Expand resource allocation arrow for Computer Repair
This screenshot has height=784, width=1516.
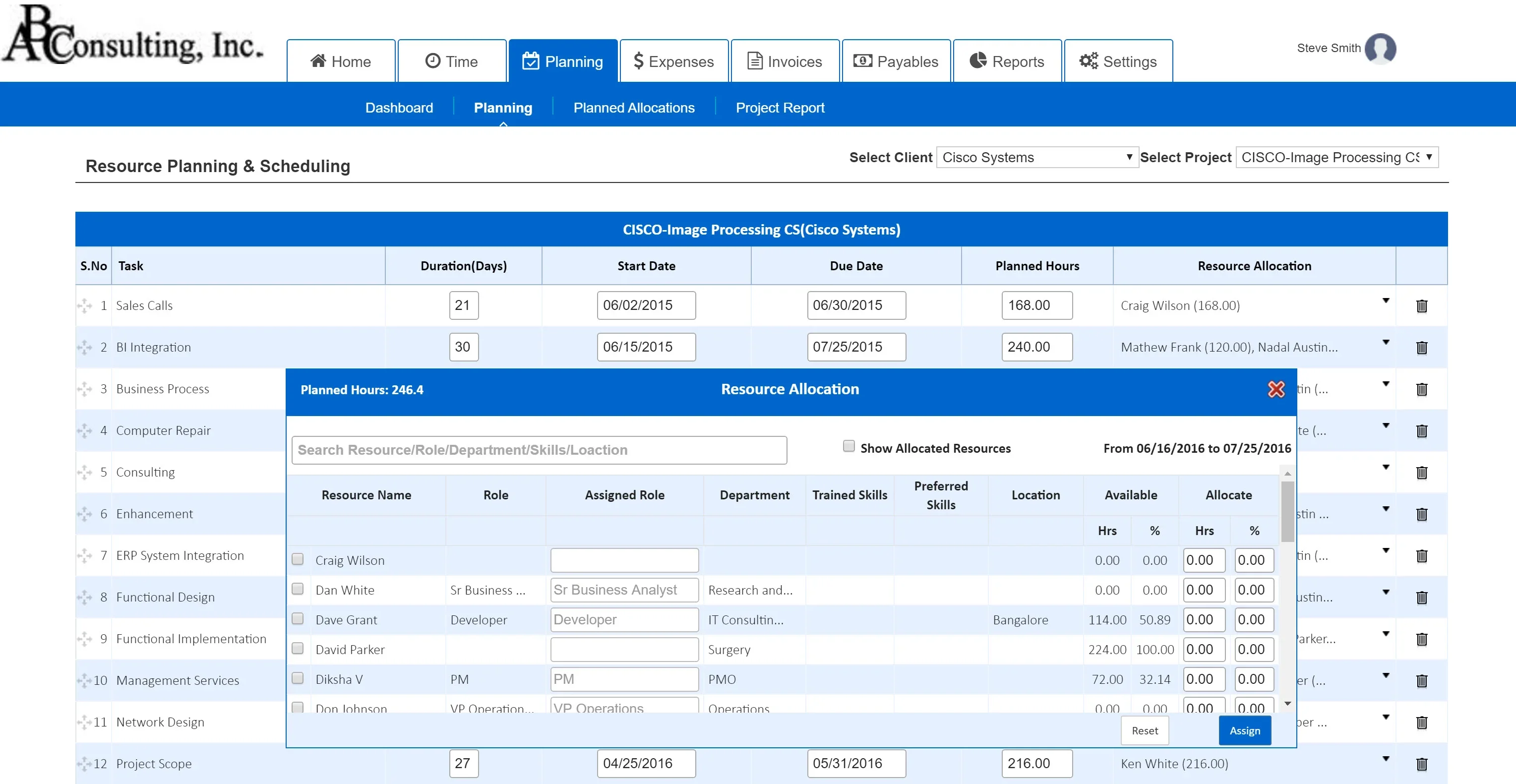[x=1386, y=425]
